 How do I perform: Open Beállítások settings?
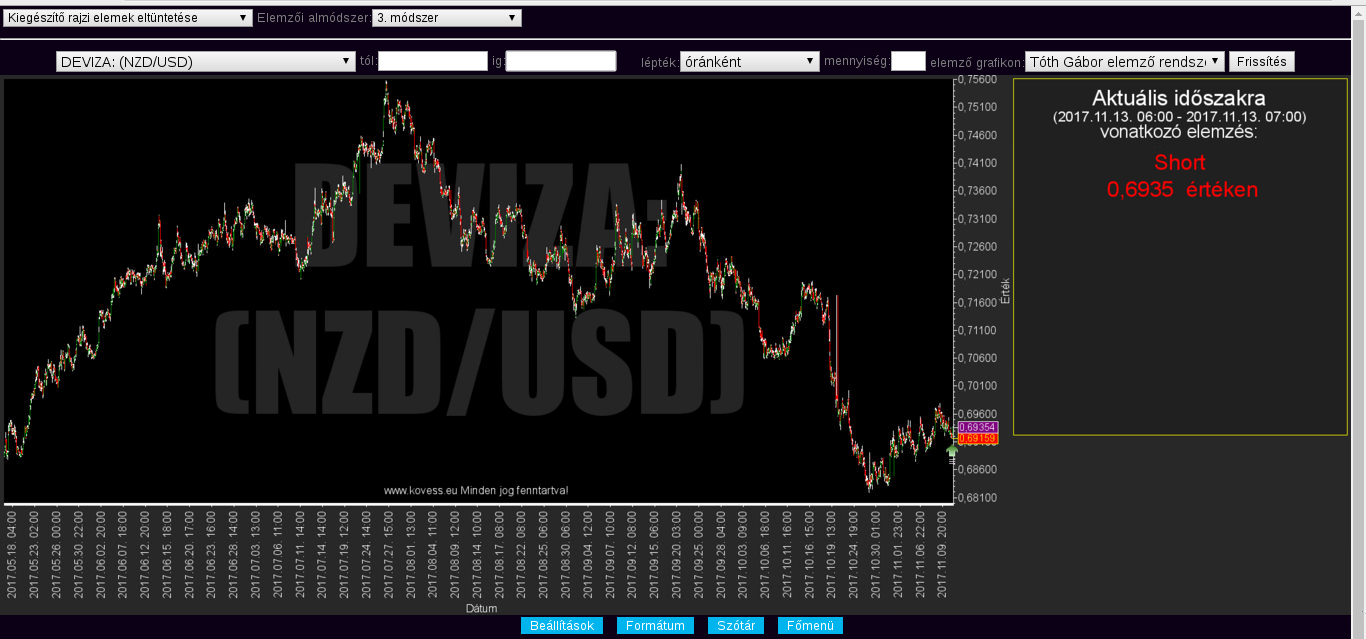pyautogui.click(x=561, y=626)
